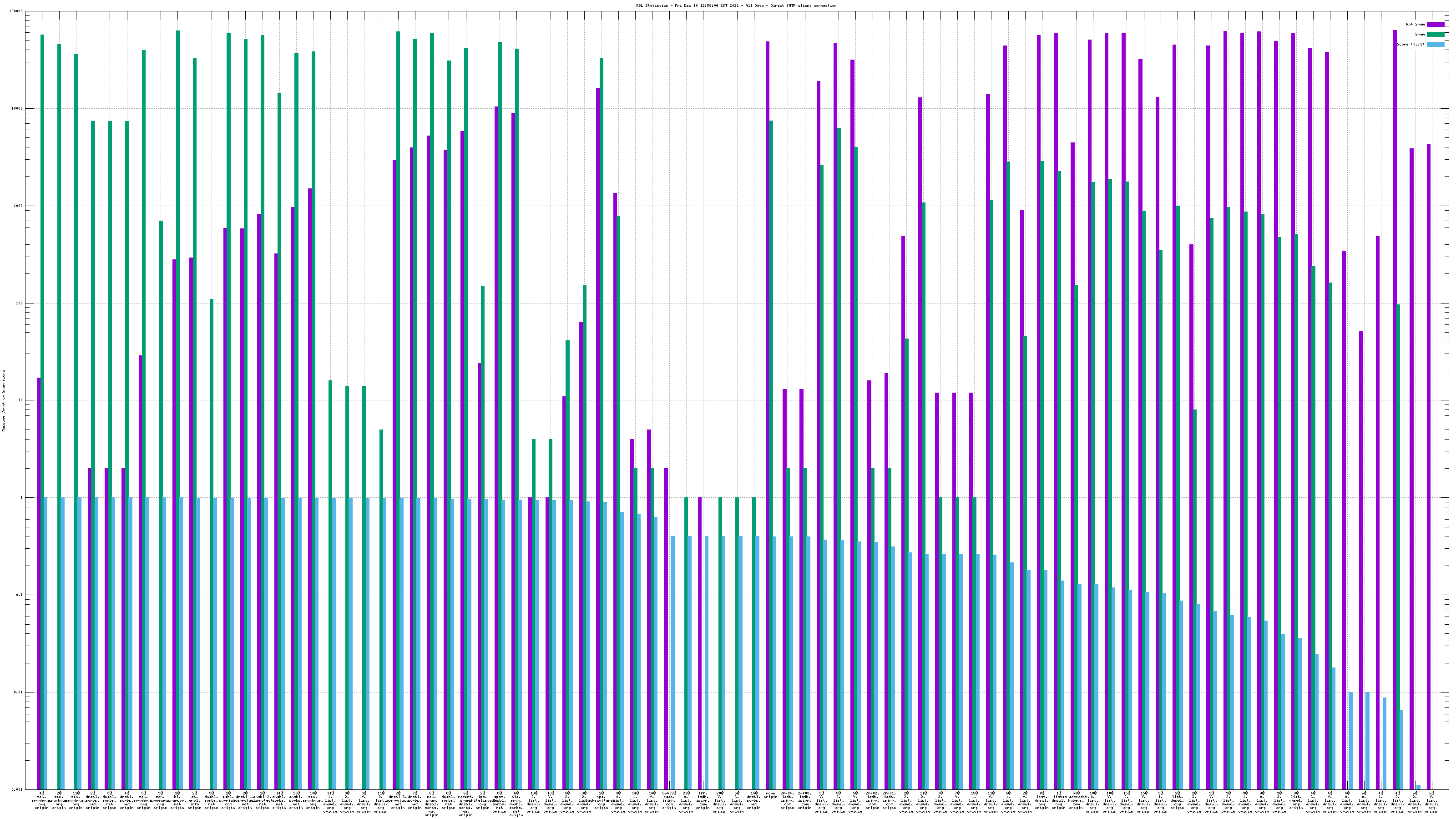Click the 0.01 y-axis tick label
Image resolution: width=1456 pixels, height=819 pixels.
tap(19, 693)
